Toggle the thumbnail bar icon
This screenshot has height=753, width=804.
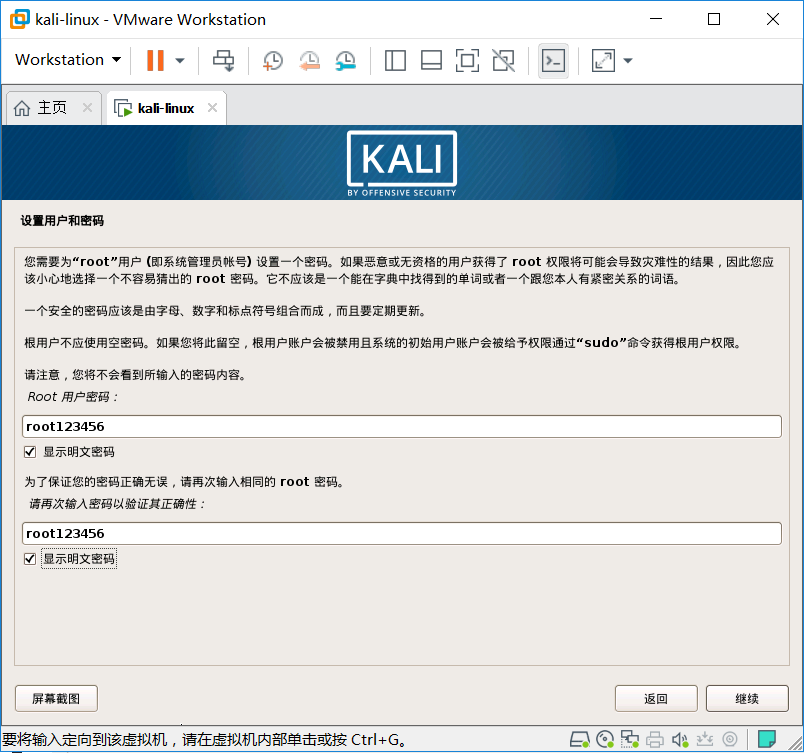click(x=431, y=60)
